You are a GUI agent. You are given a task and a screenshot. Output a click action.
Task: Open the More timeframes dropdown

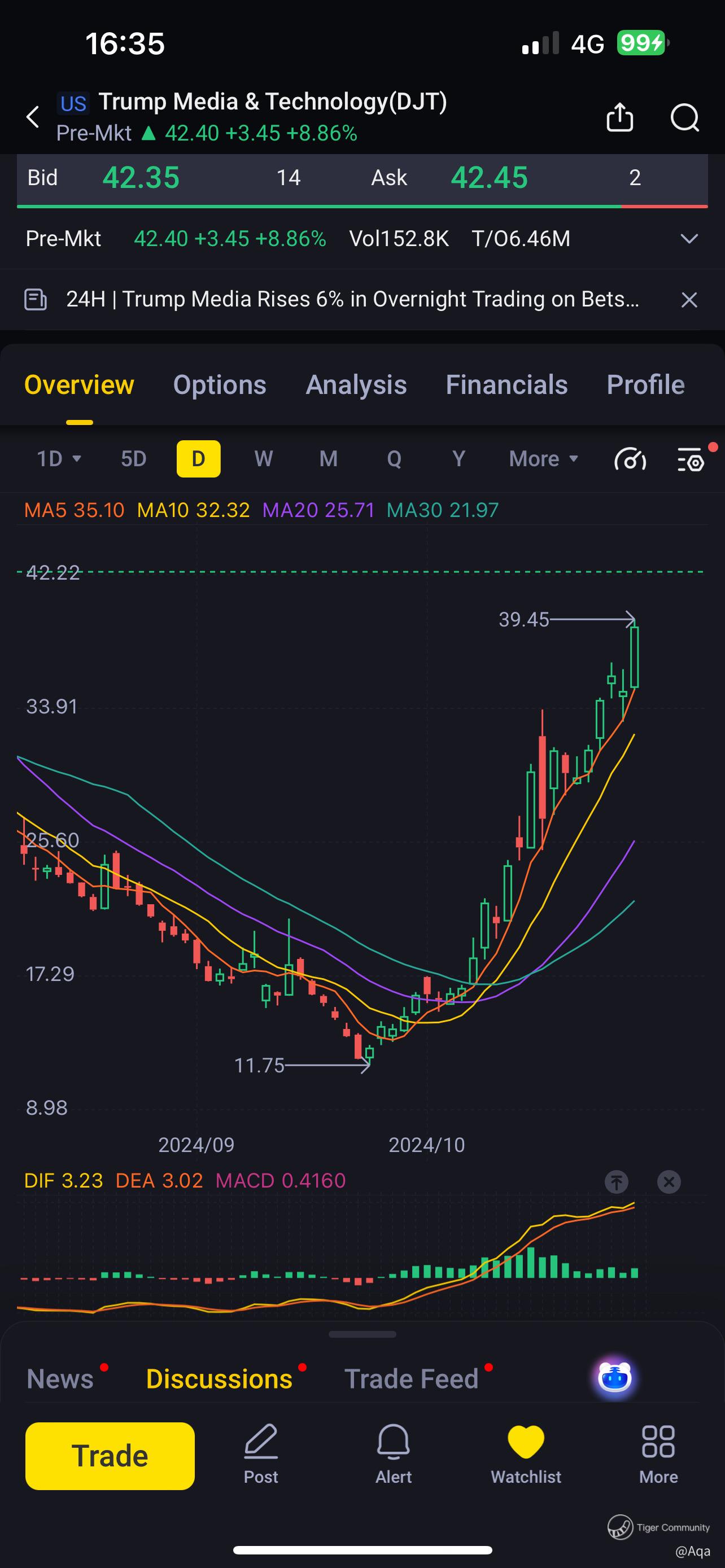coord(544,458)
